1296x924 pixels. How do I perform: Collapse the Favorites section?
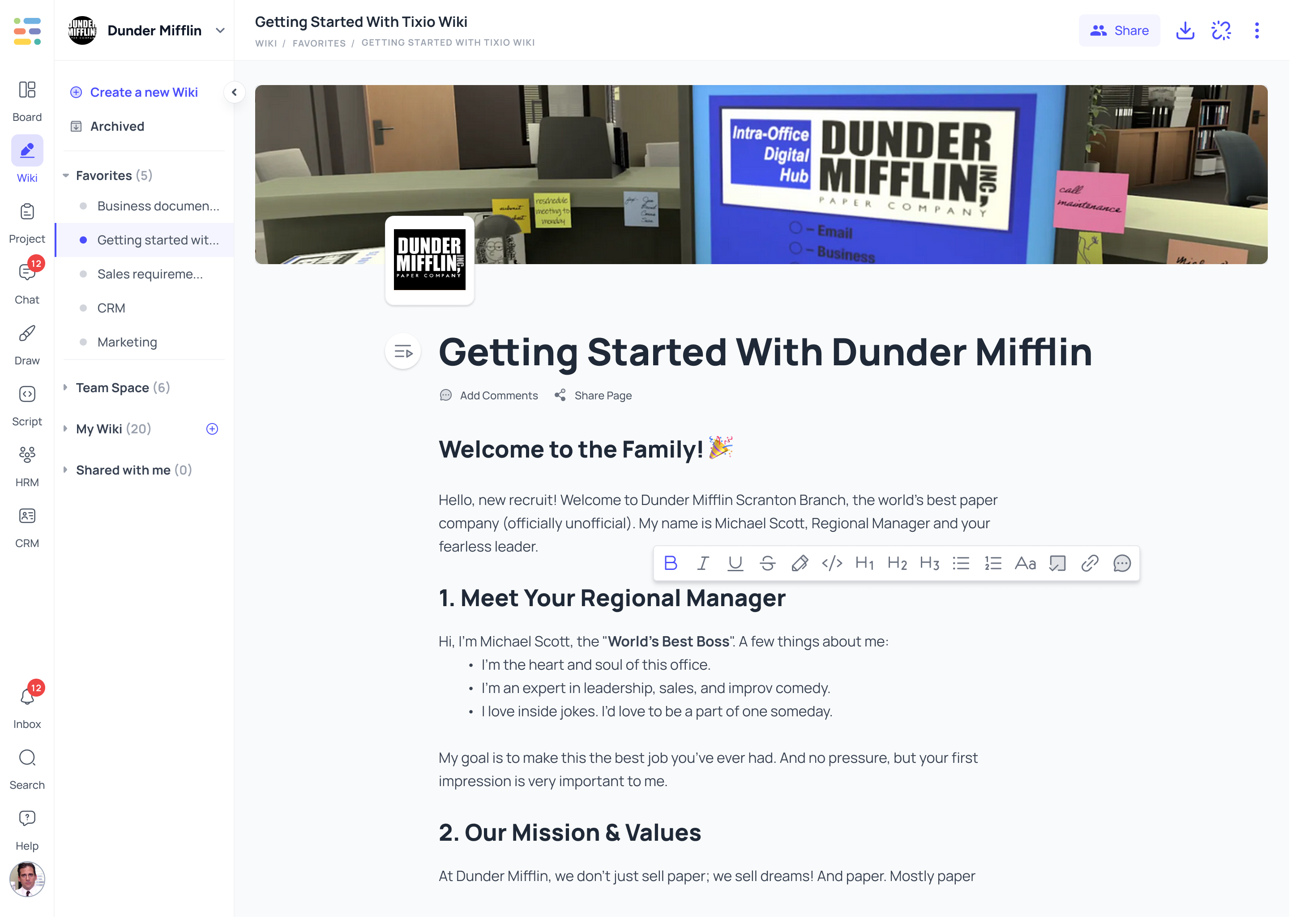click(x=65, y=175)
